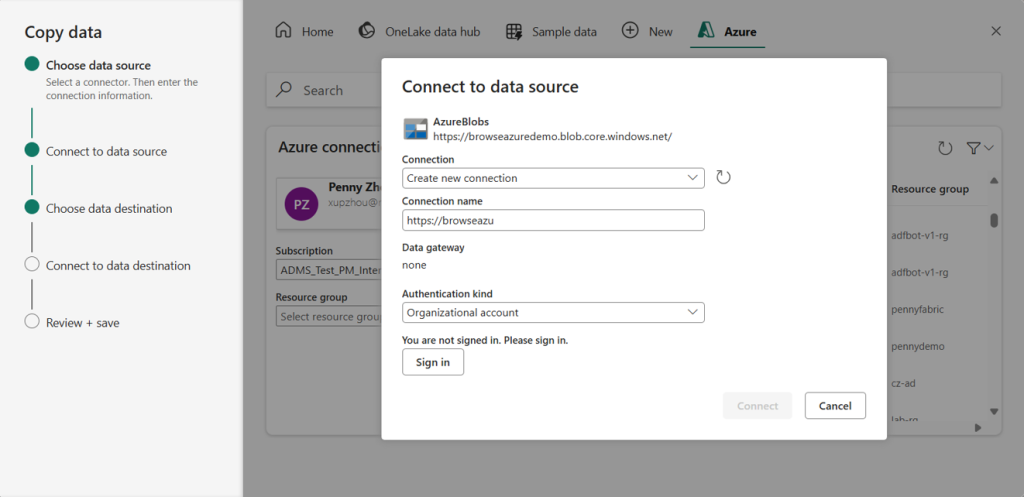
Task: Select the Azure tab
Action: coord(727,31)
